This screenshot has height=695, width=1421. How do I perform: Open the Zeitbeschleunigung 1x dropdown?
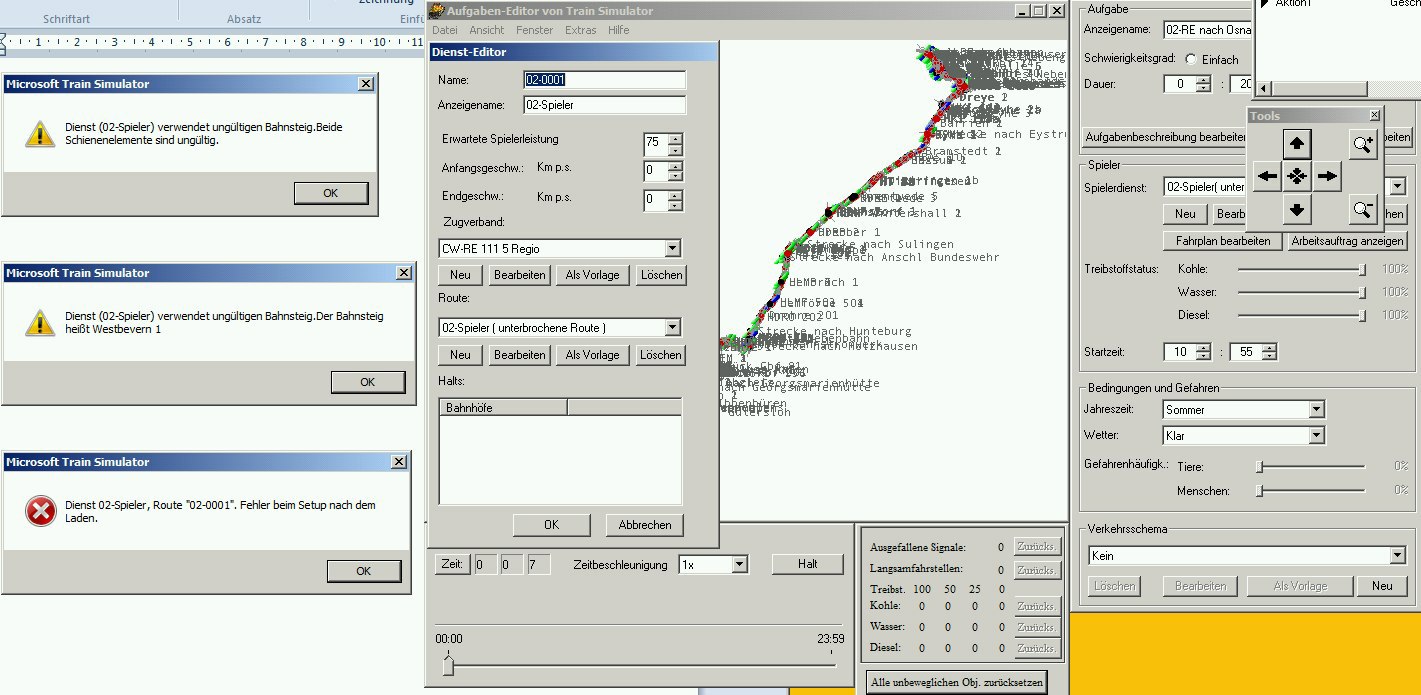point(739,565)
